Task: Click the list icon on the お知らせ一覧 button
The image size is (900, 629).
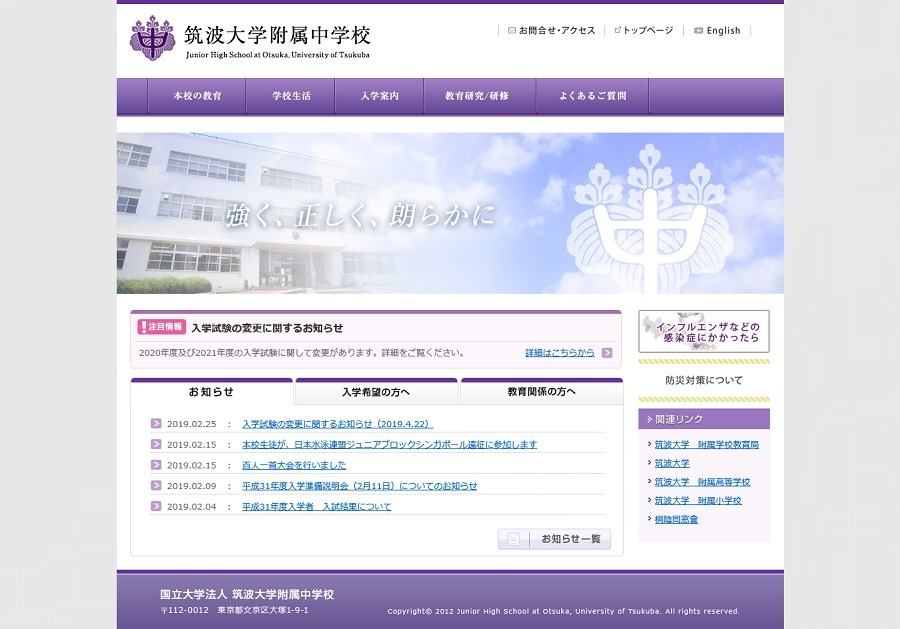Action: pos(513,538)
